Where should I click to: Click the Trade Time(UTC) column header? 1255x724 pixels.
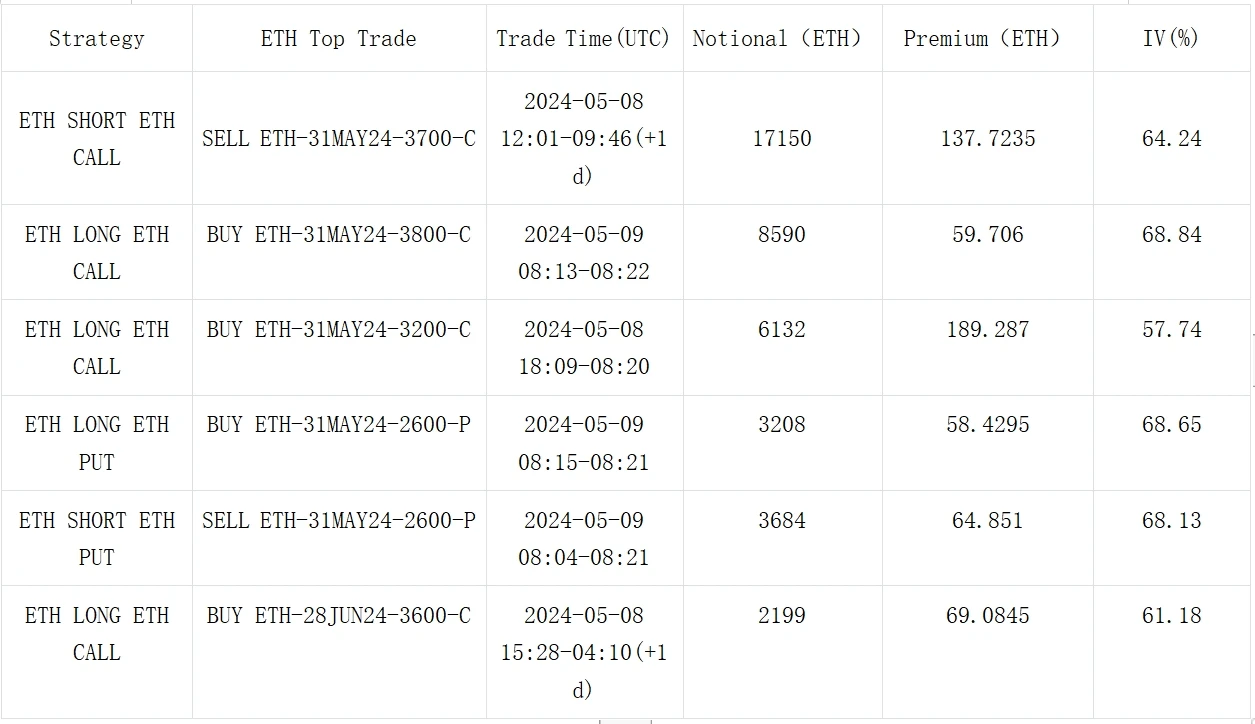[x=584, y=39]
